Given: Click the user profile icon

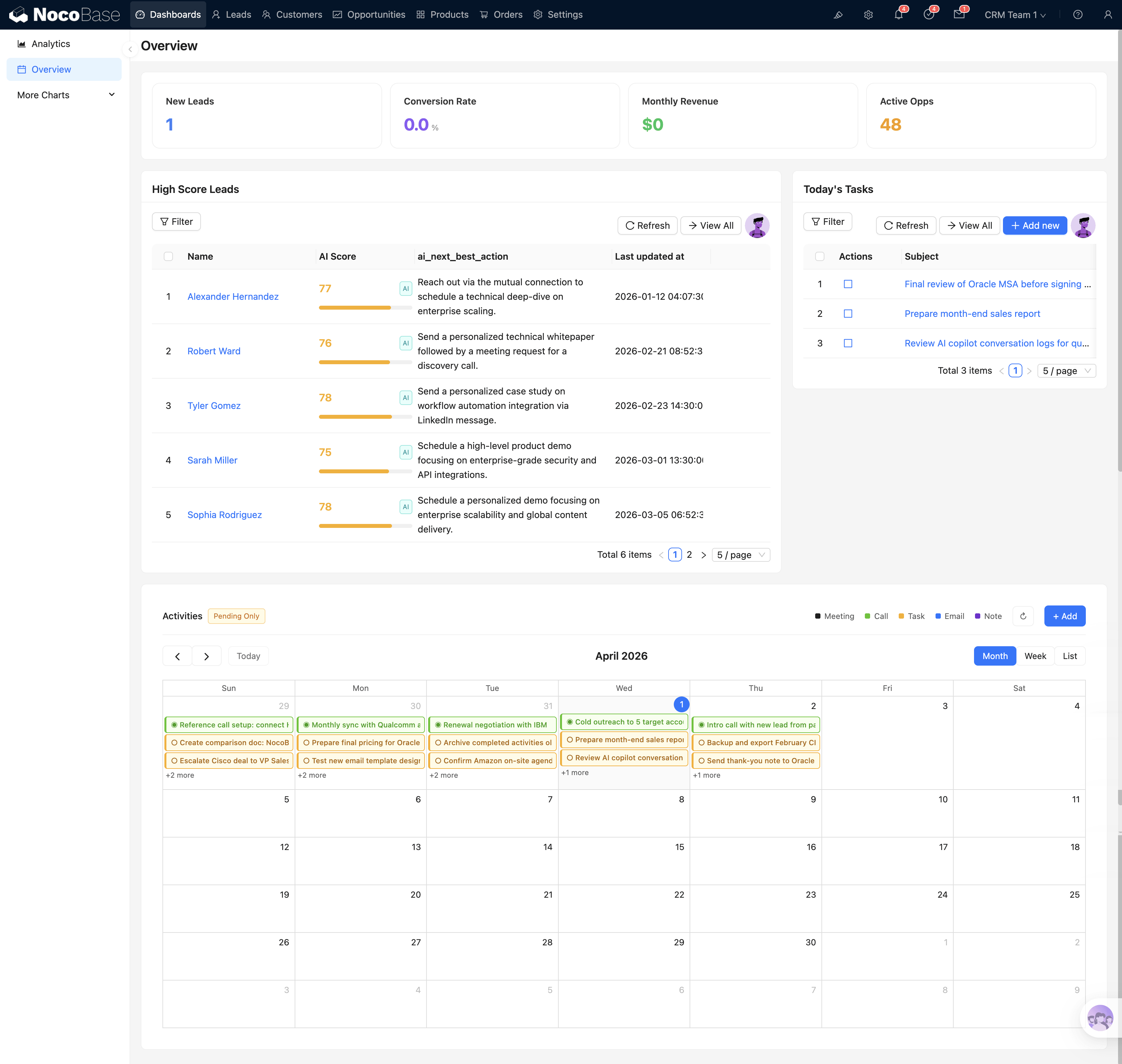Looking at the screenshot, I should click(1107, 15).
